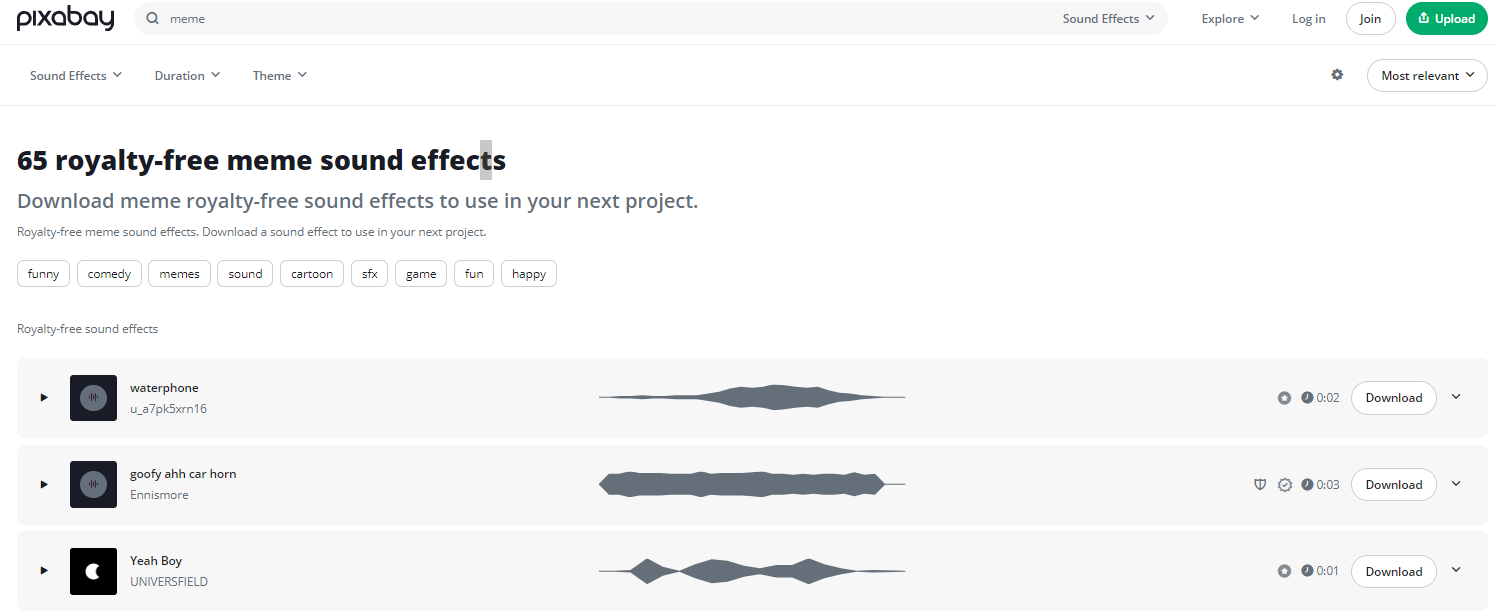Seek in the waterphone waveform

click(x=752, y=398)
